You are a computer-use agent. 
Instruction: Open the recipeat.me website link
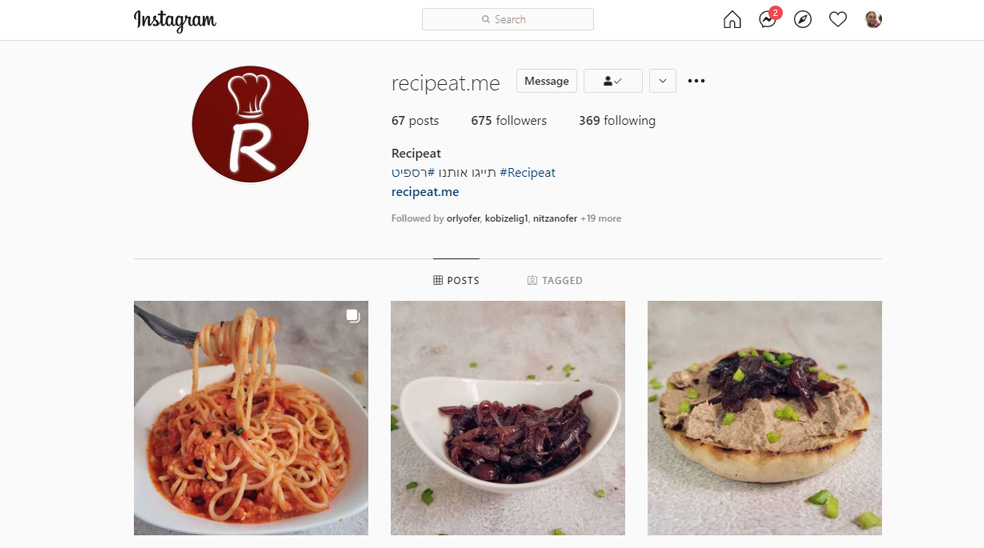click(x=425, y=192)
